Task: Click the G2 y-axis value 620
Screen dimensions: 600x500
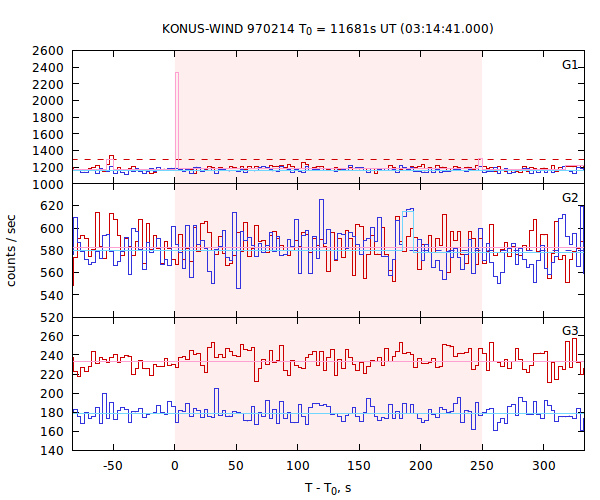Action: [52, 206]
